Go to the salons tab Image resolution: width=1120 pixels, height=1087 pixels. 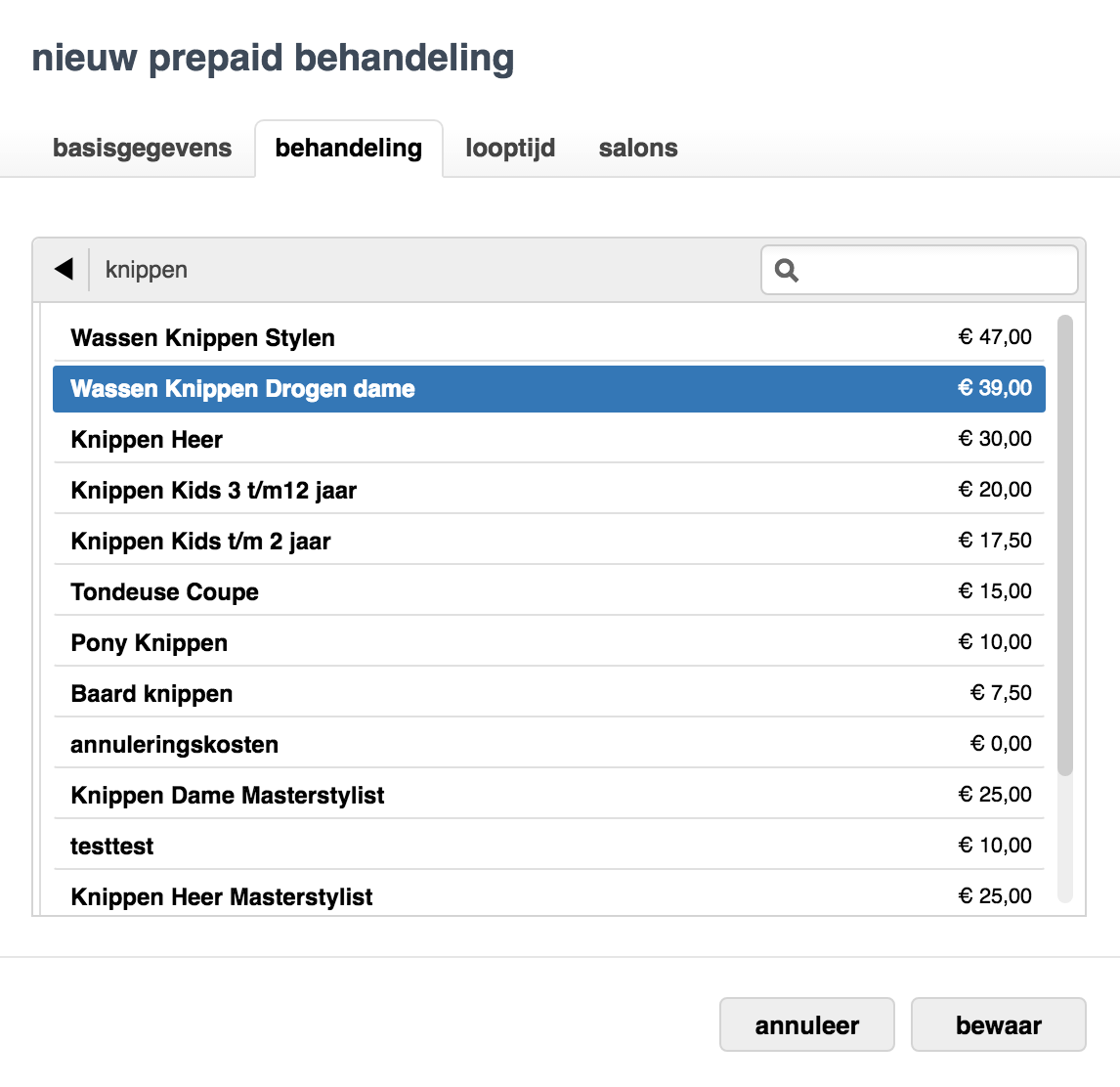pyautogui.click(x=638, y=148)
